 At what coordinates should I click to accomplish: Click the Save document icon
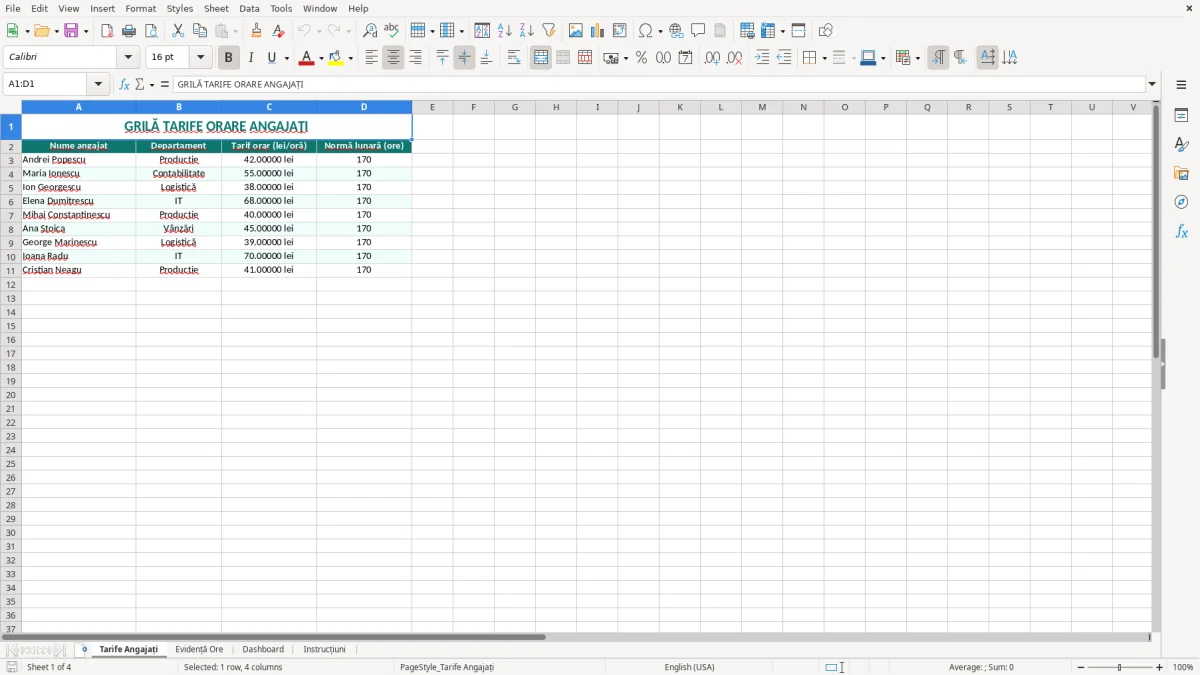(71, 31)
